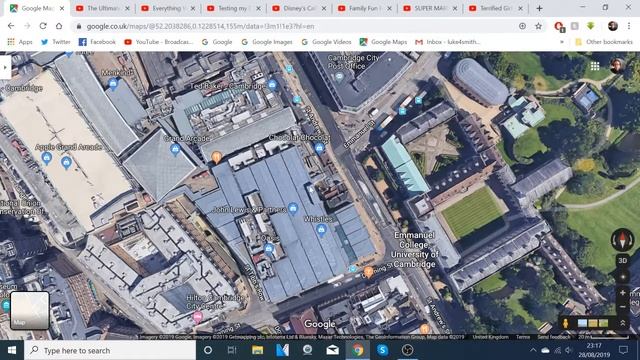Viewport: 640px width, 360px height.
Task: Open the Google apps grid icon
Action: point(595,66)
